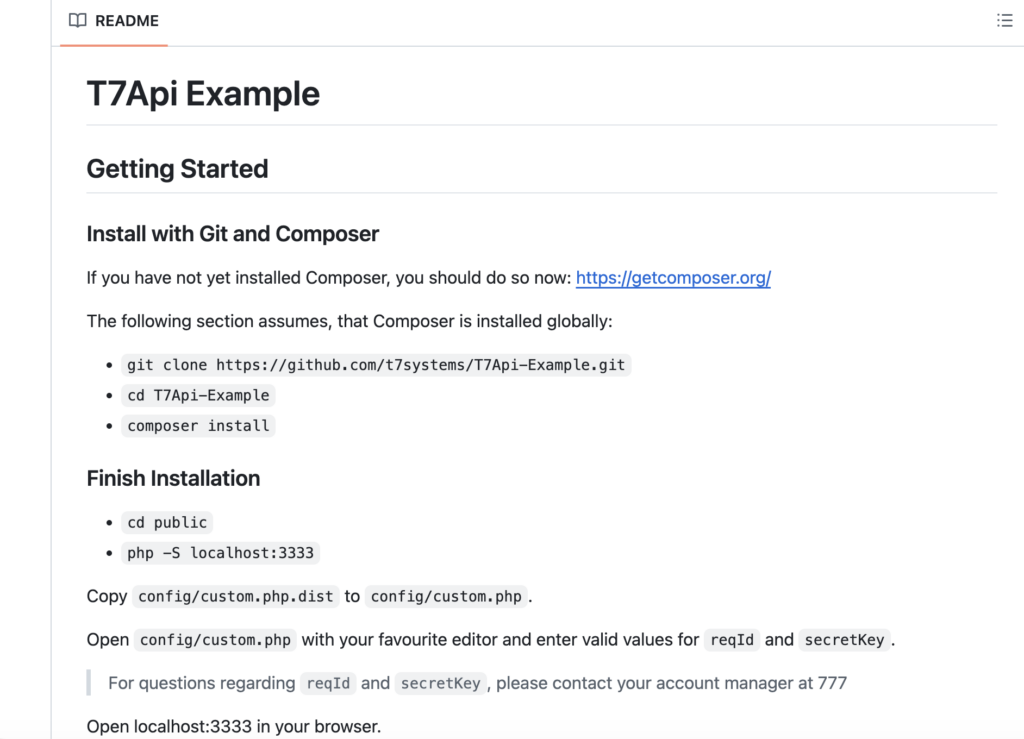Click the Finish Installation heading
The width and height of the screenshot is (1024, 739).
pos(173,478)
